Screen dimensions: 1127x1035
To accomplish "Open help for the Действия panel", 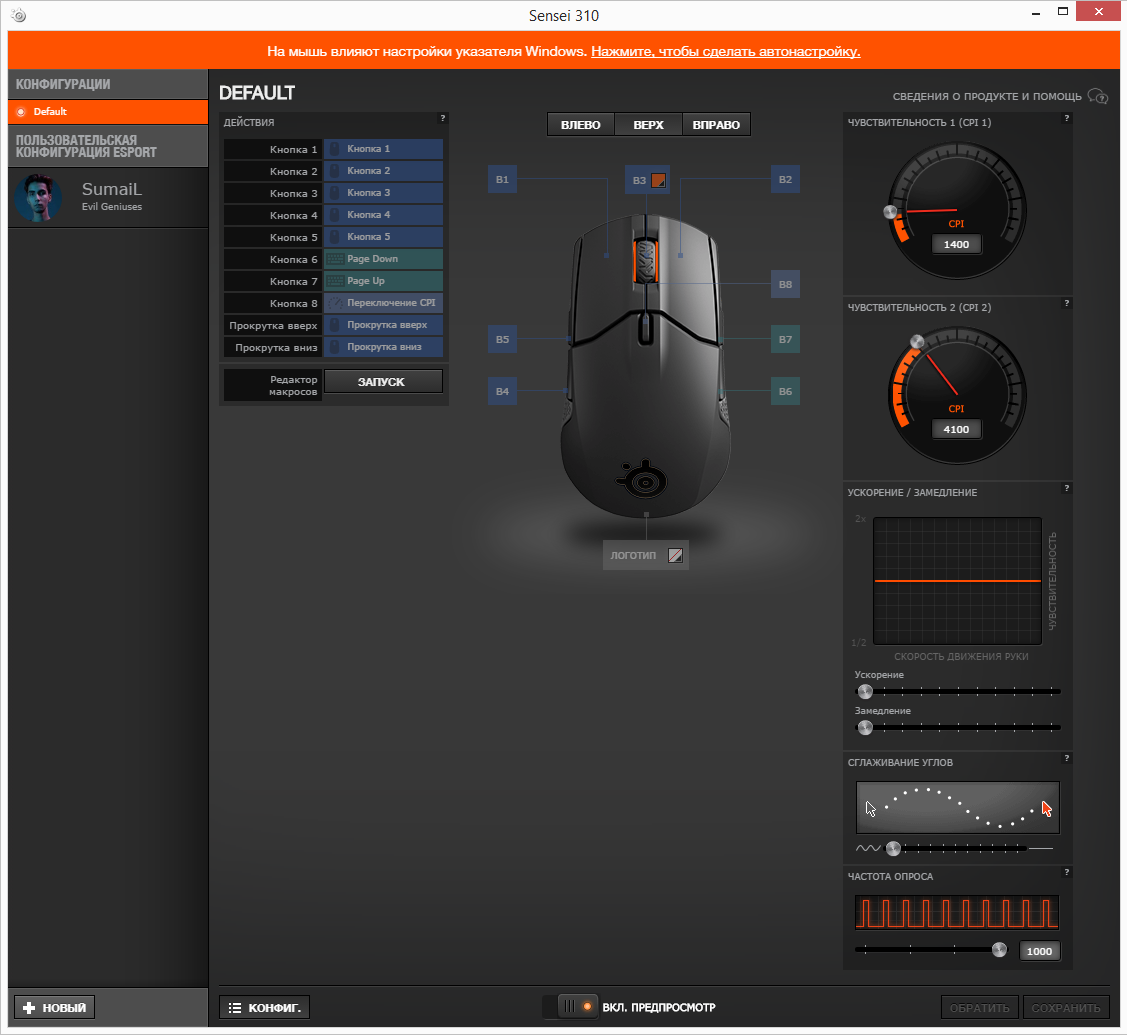I will tap(443, 118).
